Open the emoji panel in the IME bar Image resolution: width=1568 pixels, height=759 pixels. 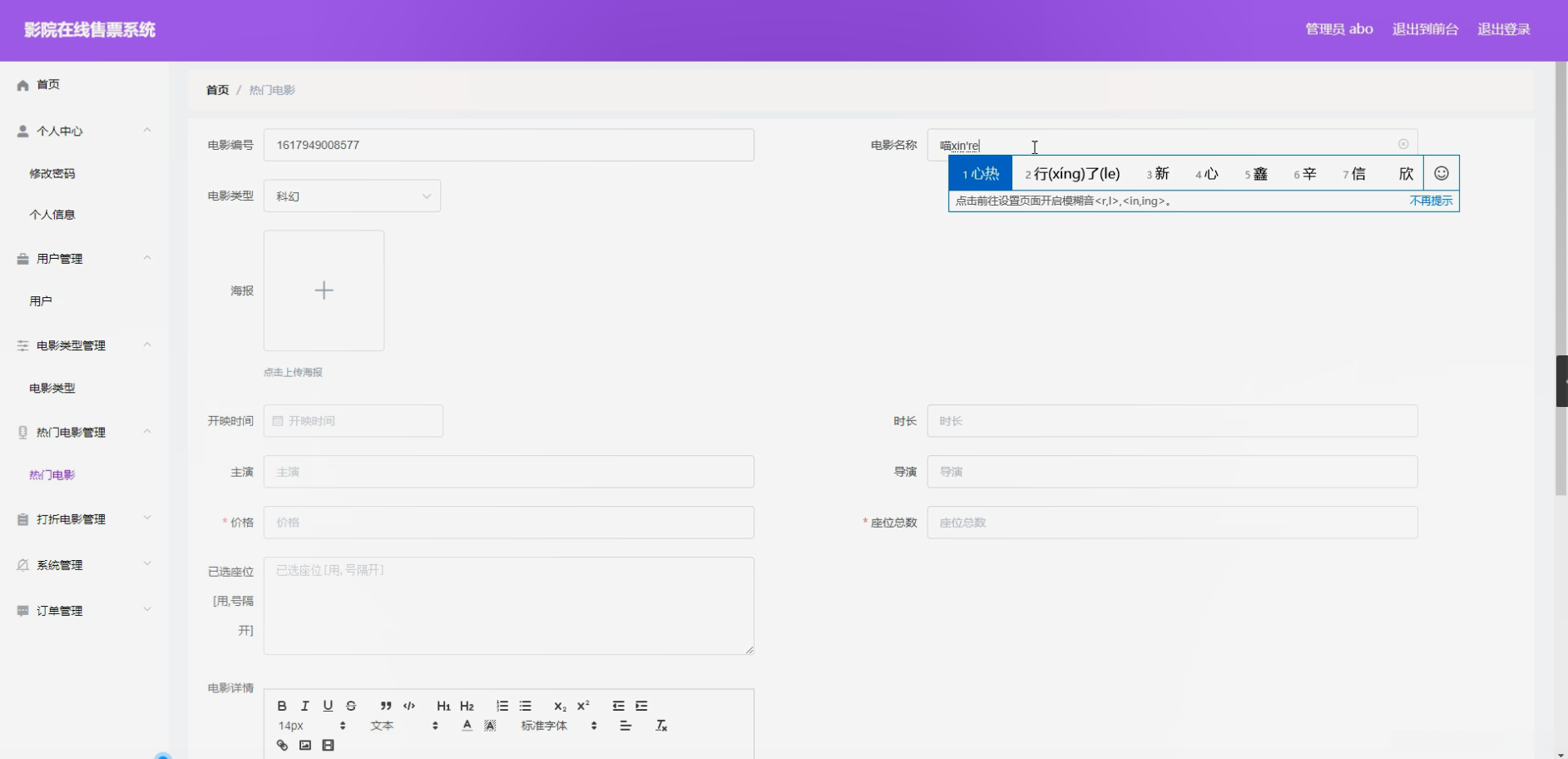[1442, 173]
